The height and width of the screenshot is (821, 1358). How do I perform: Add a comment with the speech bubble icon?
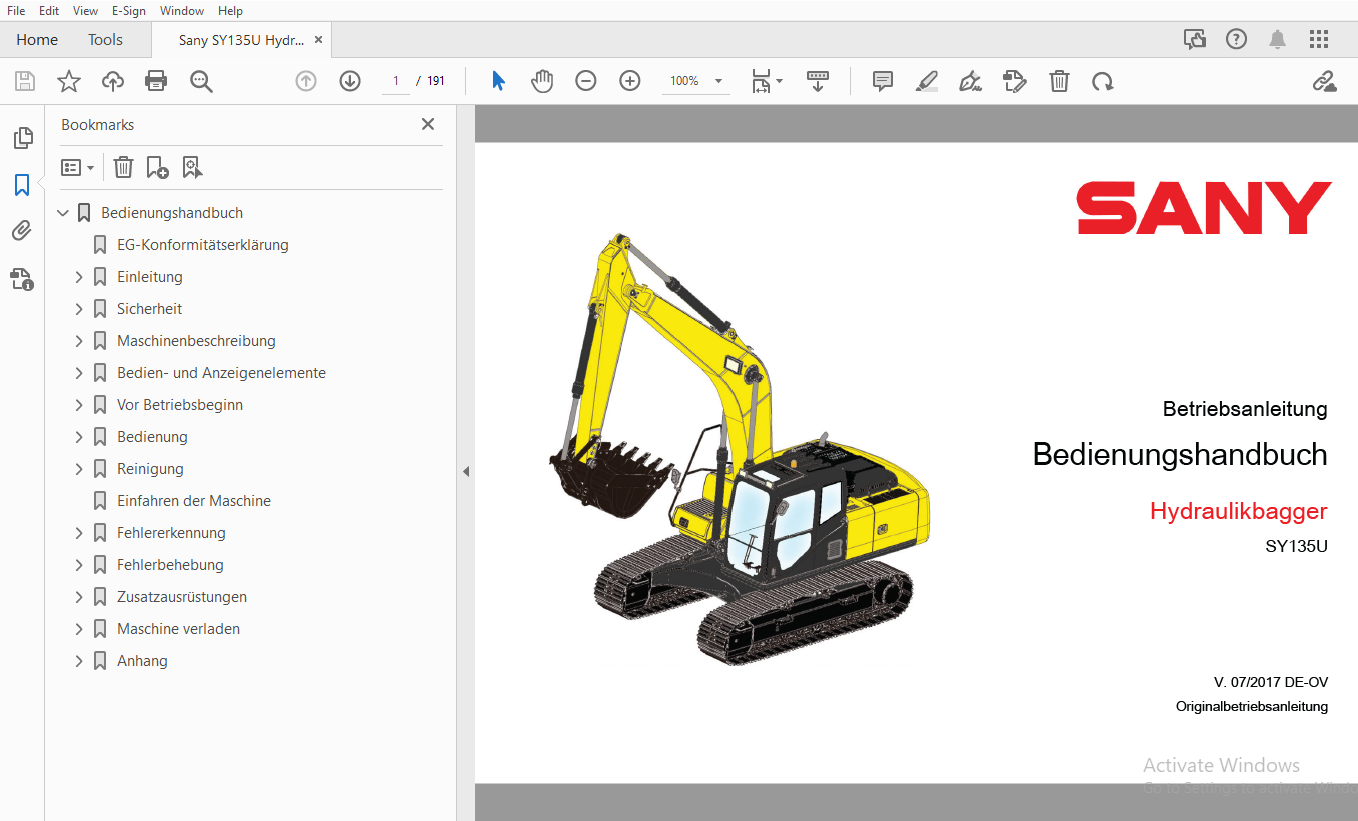coord(883,81)
